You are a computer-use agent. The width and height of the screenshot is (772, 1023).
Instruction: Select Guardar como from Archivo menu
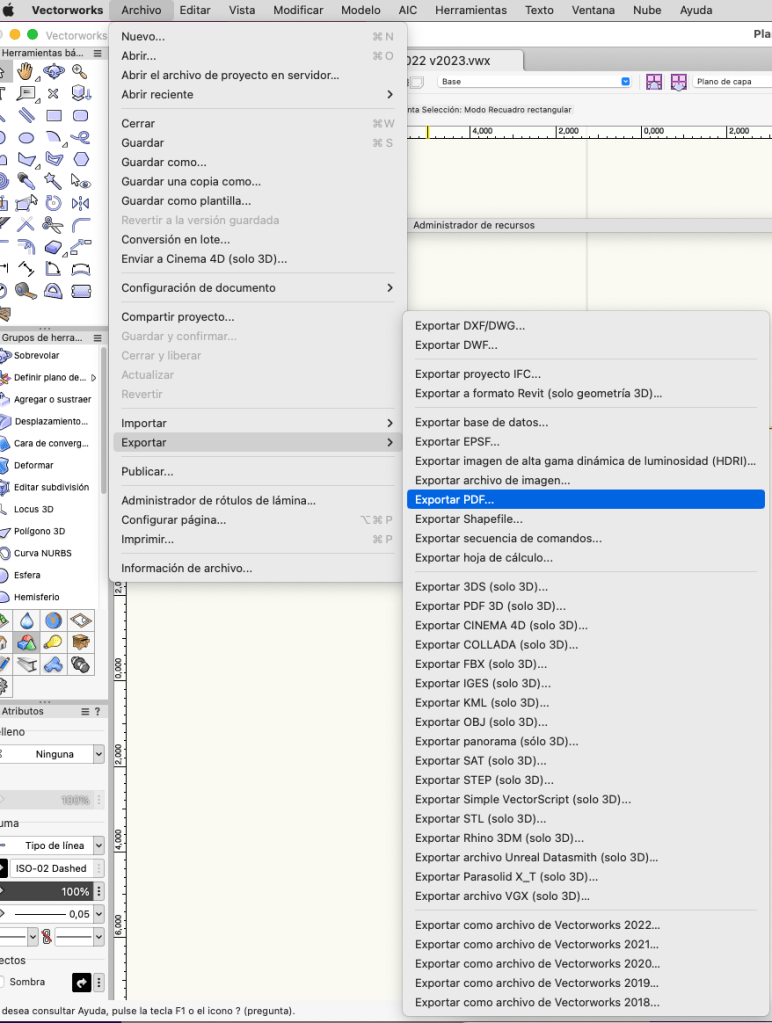coord(163,162)
